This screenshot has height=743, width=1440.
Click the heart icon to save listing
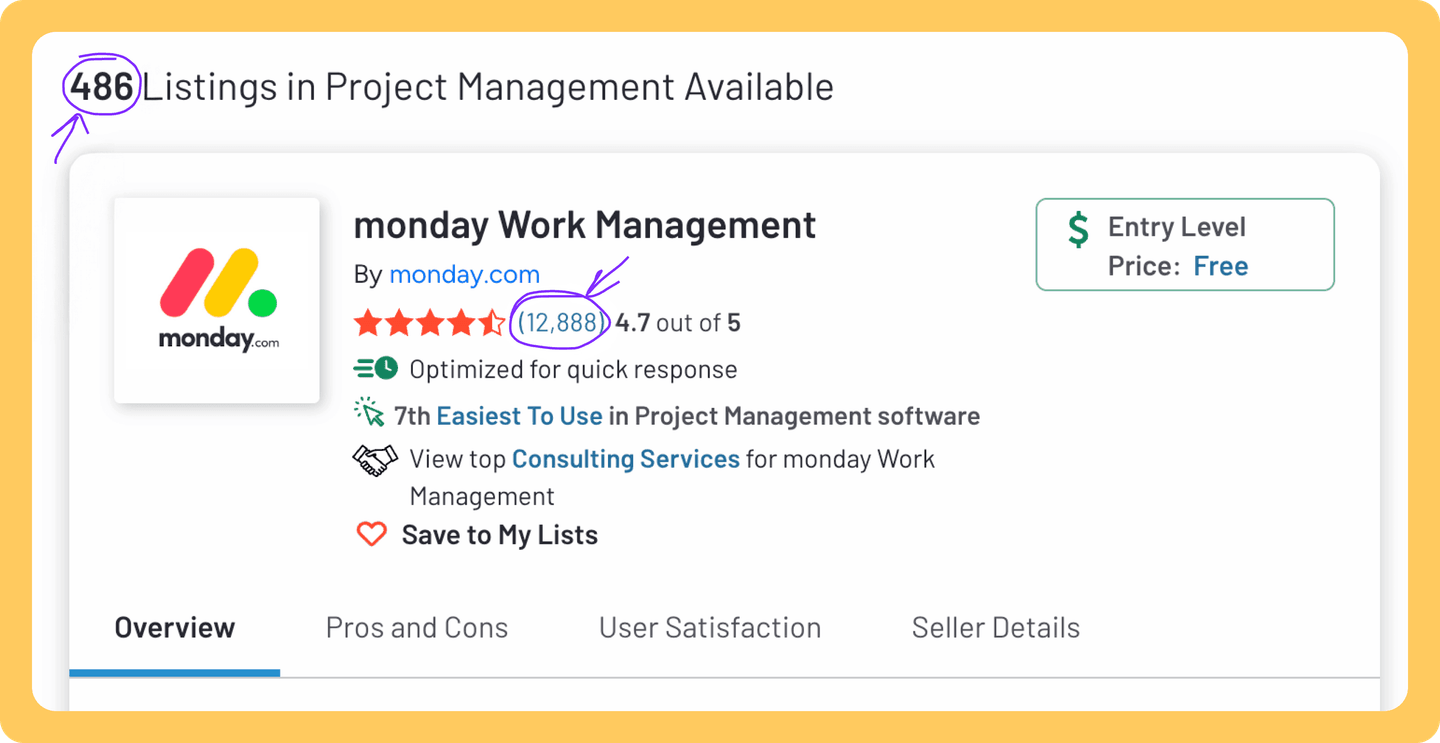click(x=371, y=534)
